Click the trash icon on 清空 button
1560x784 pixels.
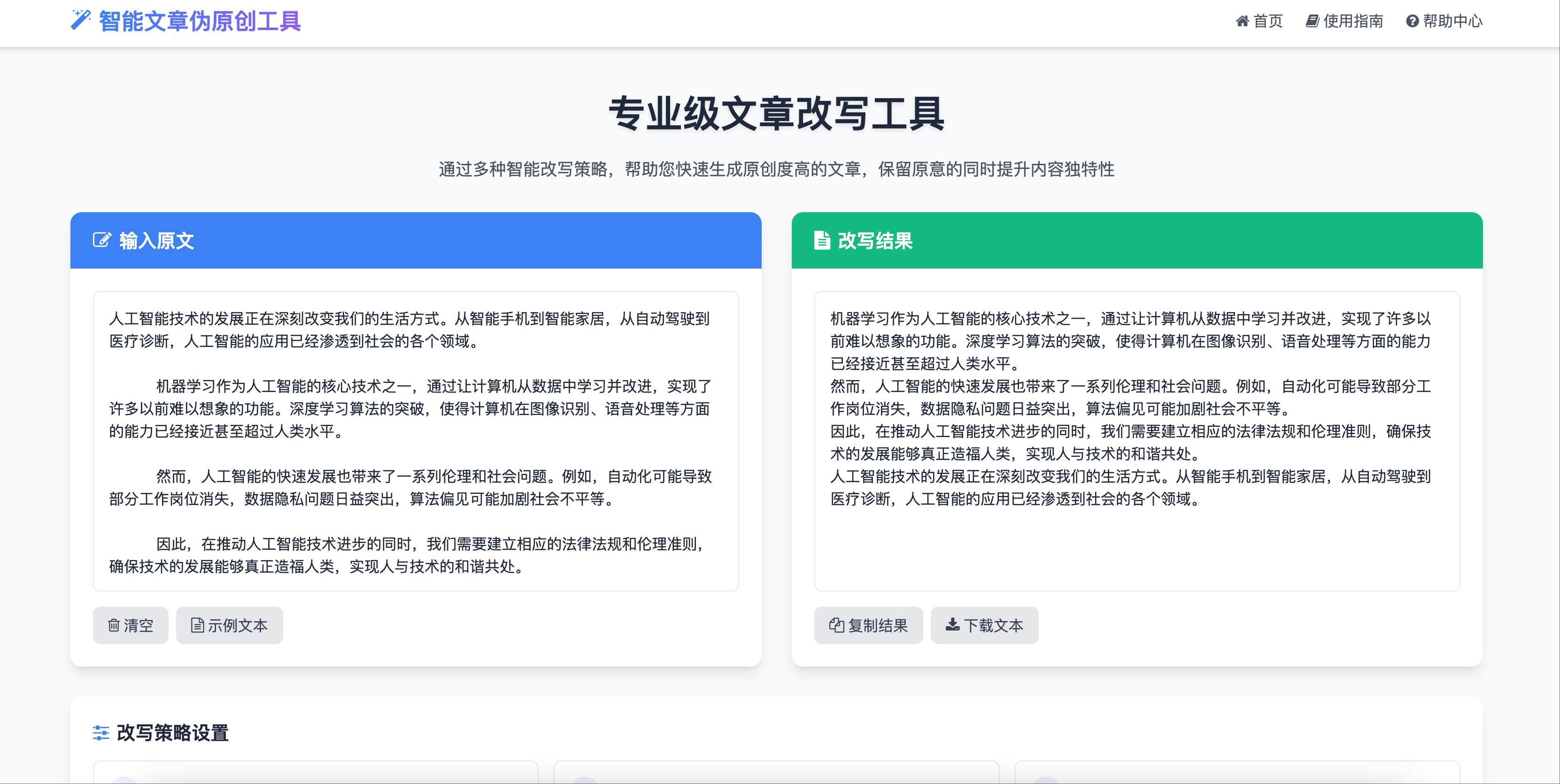pos(113,625)
